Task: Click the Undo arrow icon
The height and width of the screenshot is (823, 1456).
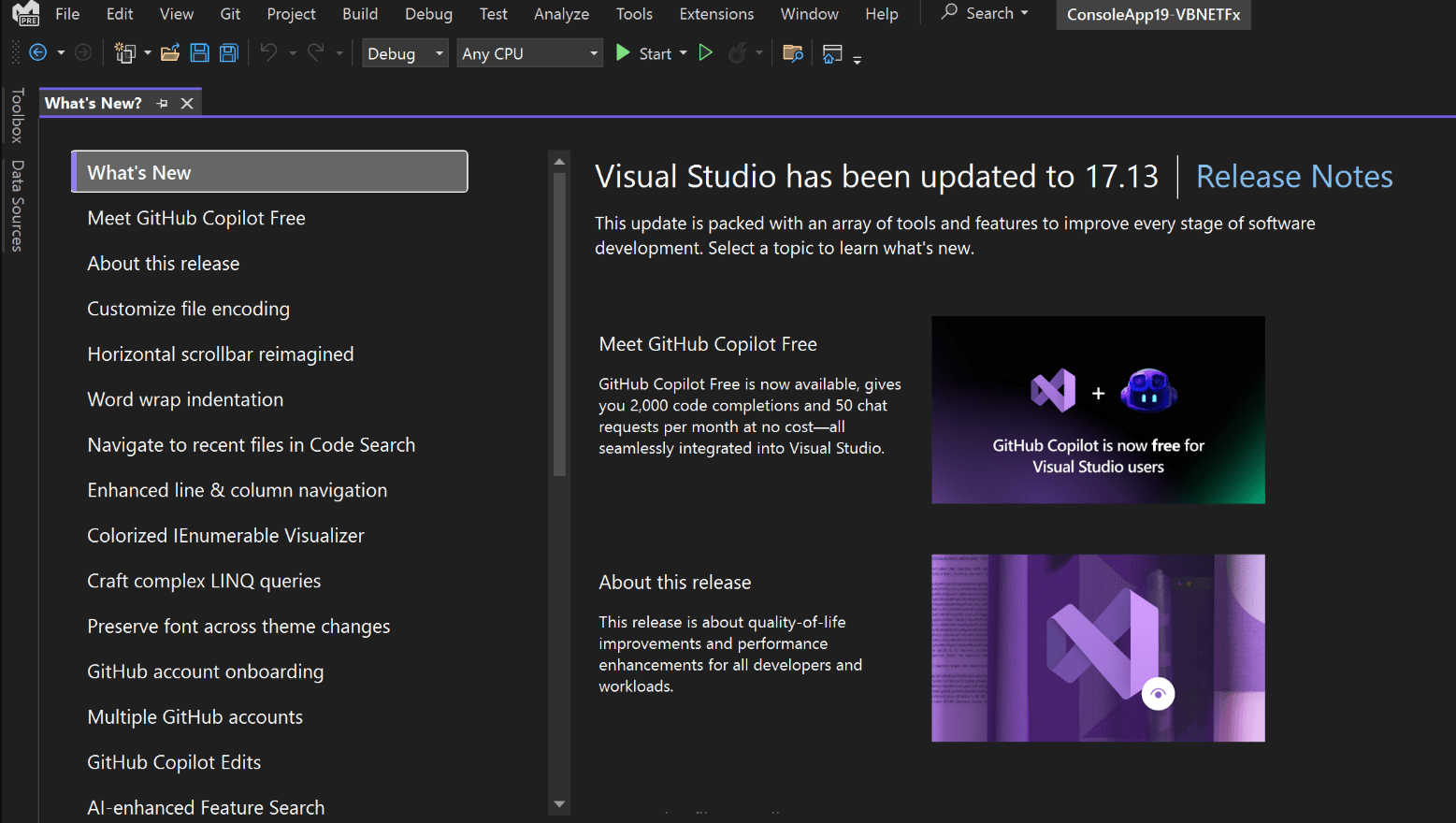Action: (x=268, y=53)
